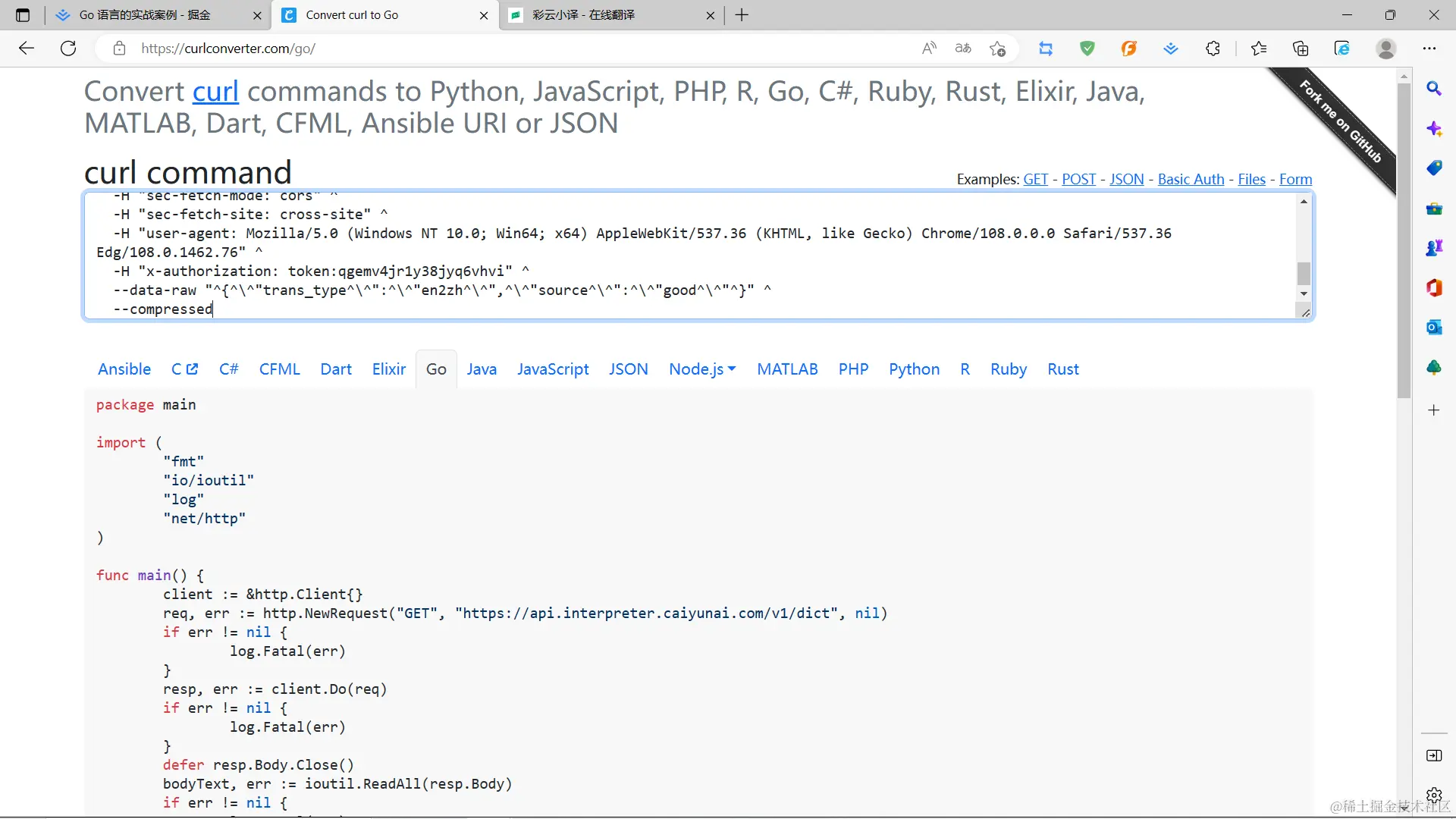This screenshot has height=819, width=1456.
Task: Click the Juejin extension icon in toolbar
Action: 1171,49
